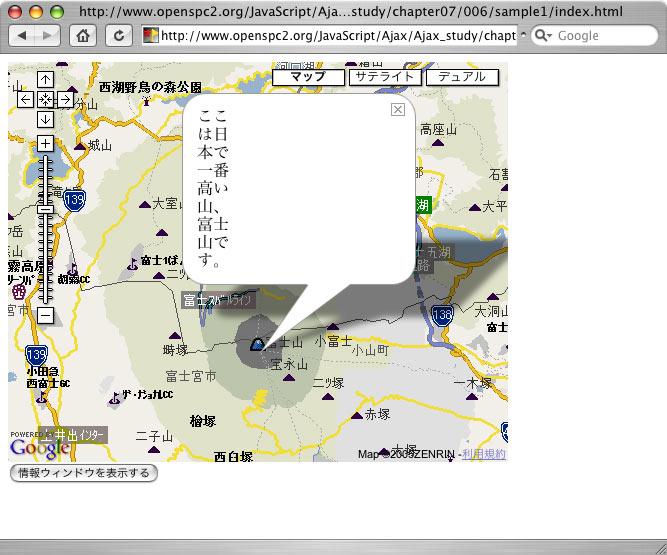Click the 富士宮市 map label
This screenshot has width=667, height=555.
pyautogui.click(x=191, y=376)
